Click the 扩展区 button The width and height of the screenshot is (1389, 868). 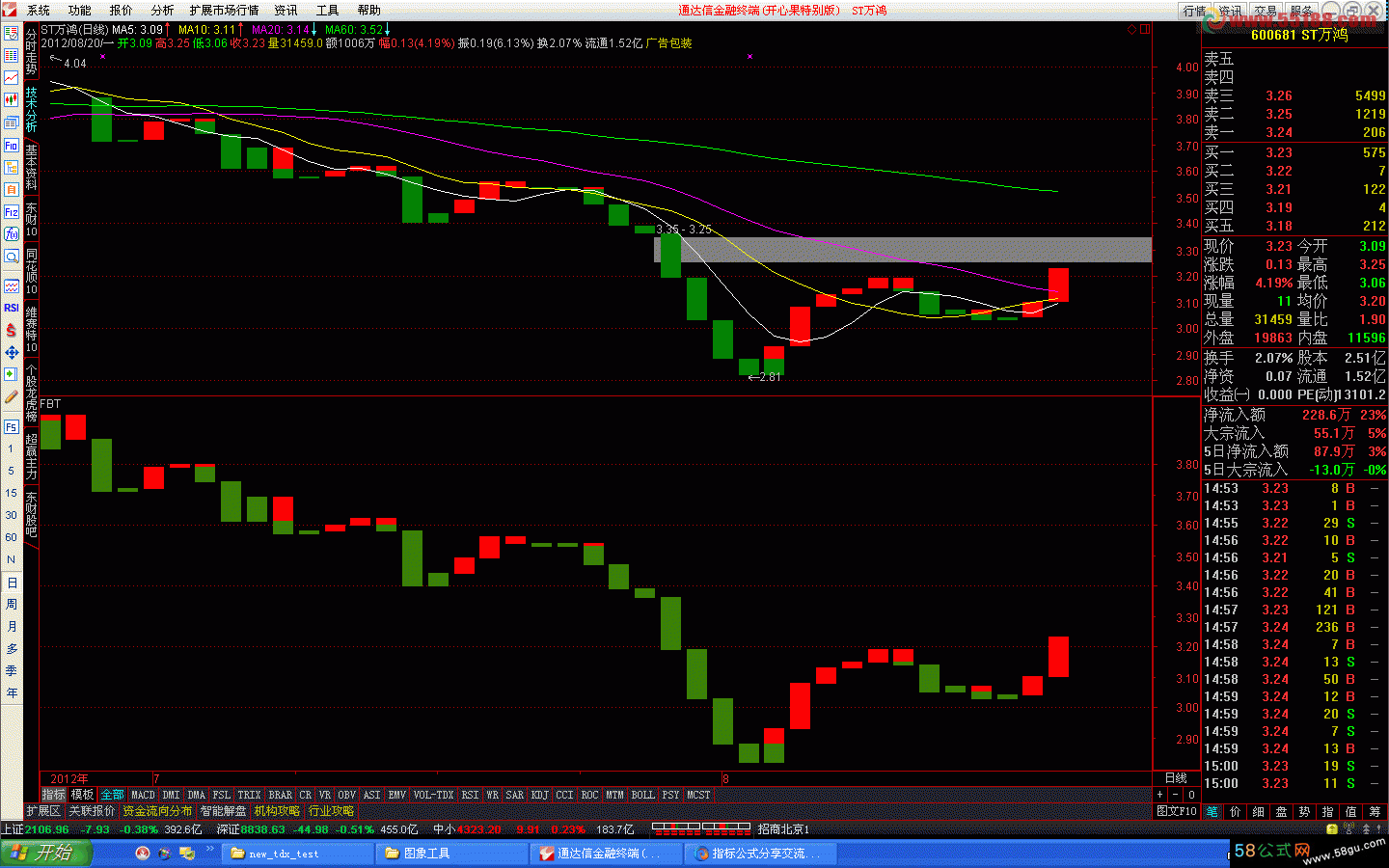43,811
